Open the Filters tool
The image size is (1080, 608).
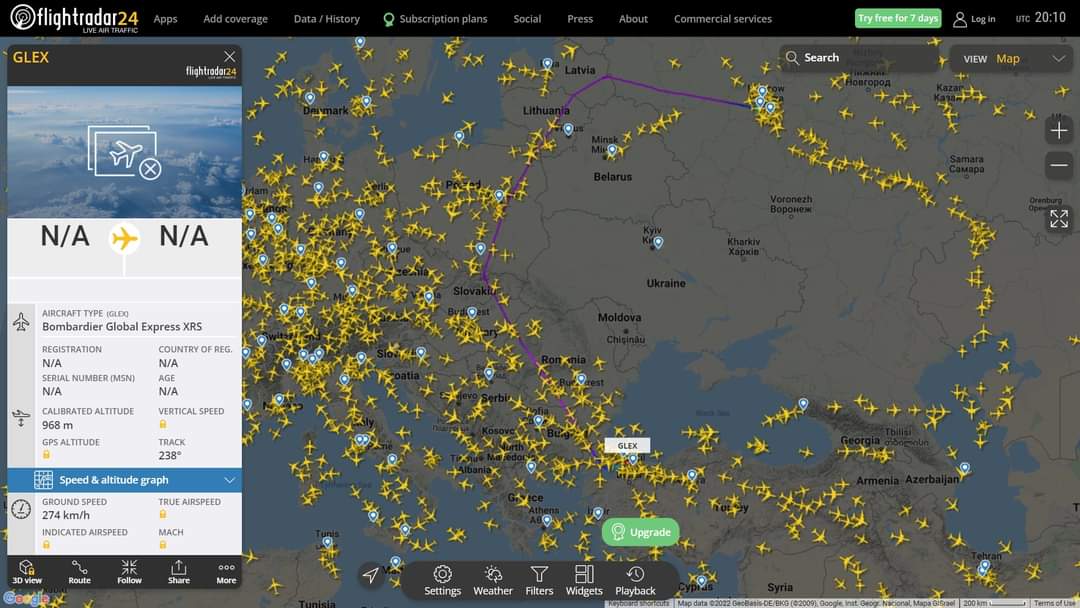click(539, 578)
